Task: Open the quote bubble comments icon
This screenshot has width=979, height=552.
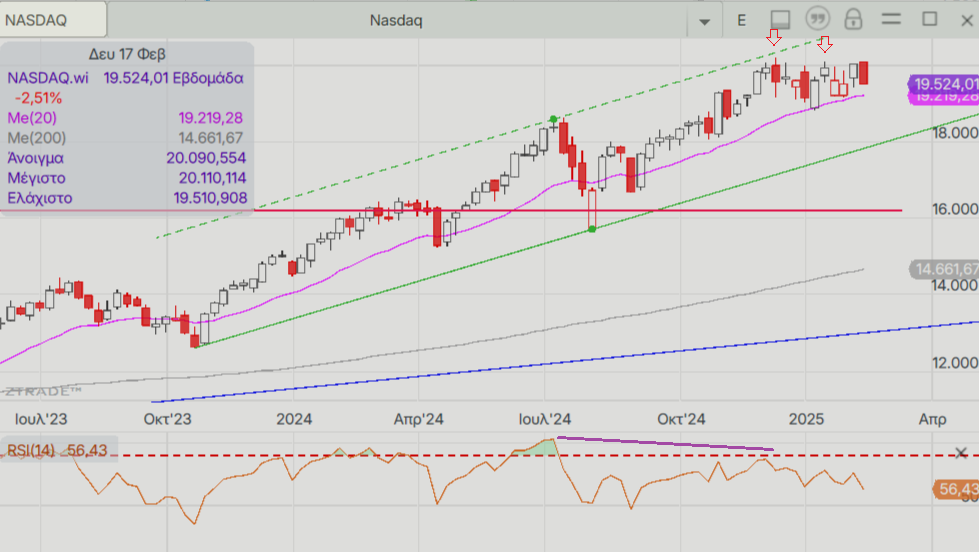Action: [817, 19]
